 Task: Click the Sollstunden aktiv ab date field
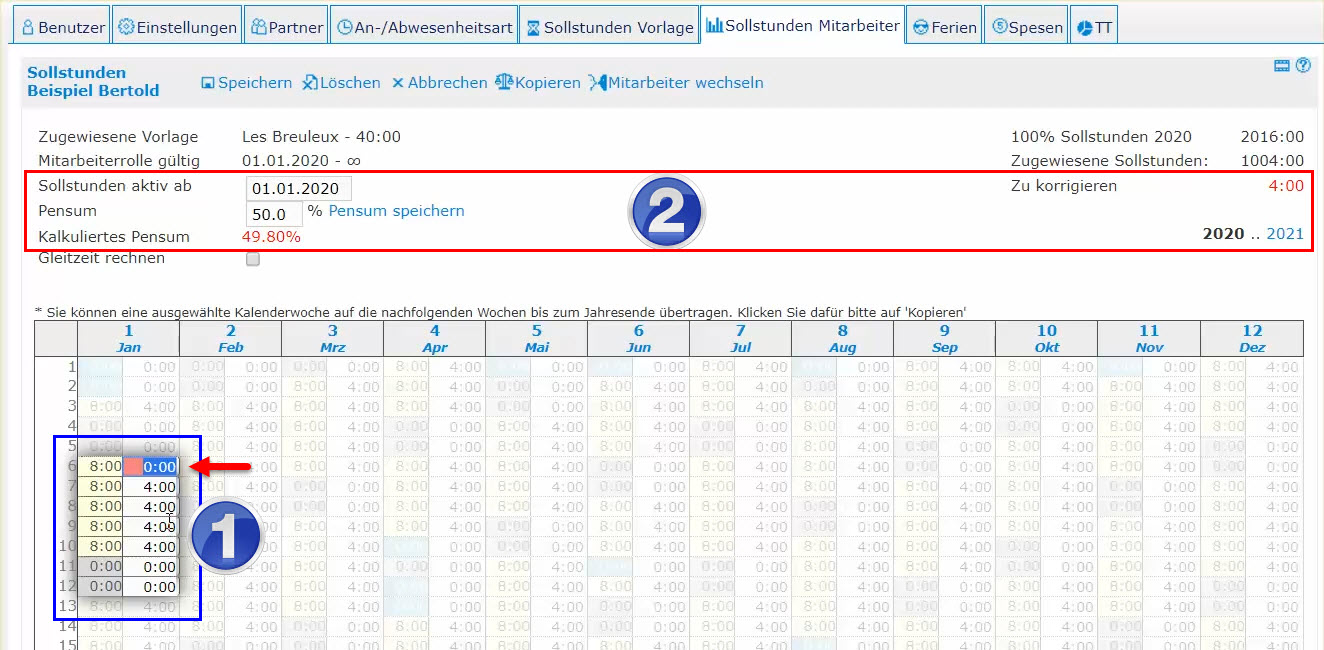pyautogui.click(x=298, y=188)
